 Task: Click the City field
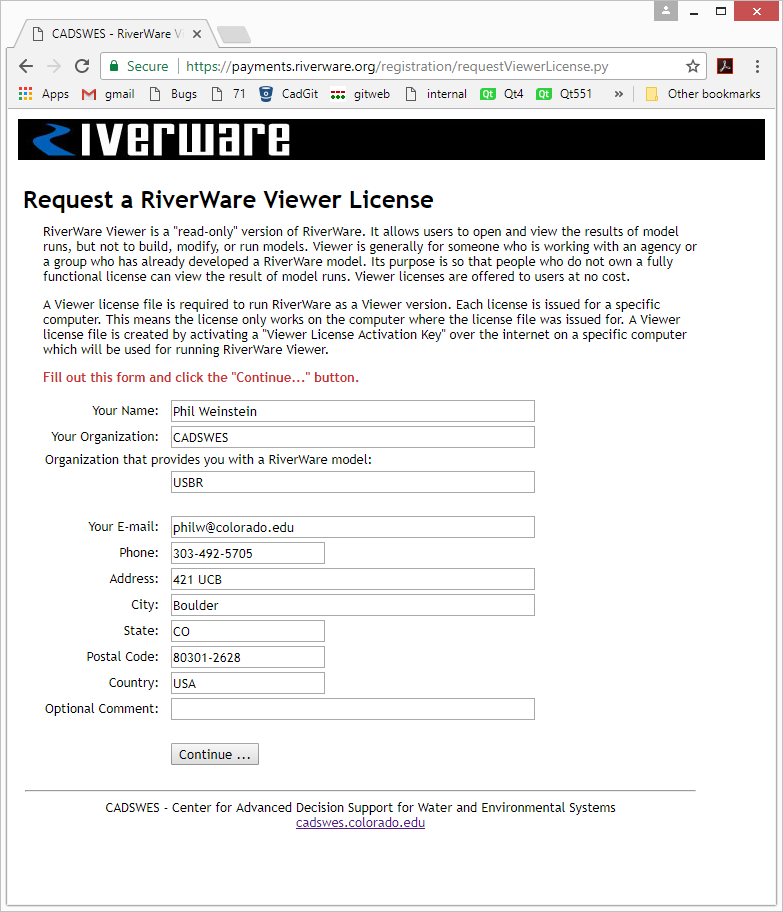pos(353,605)
